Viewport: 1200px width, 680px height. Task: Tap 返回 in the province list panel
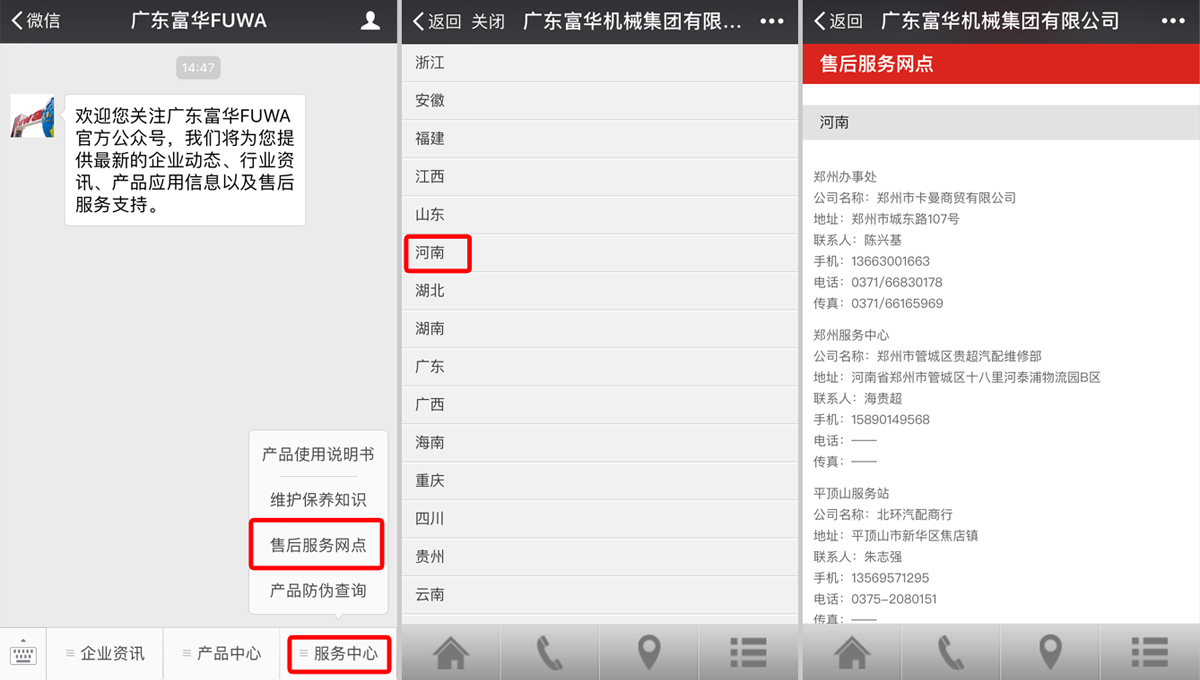[437, 21]
